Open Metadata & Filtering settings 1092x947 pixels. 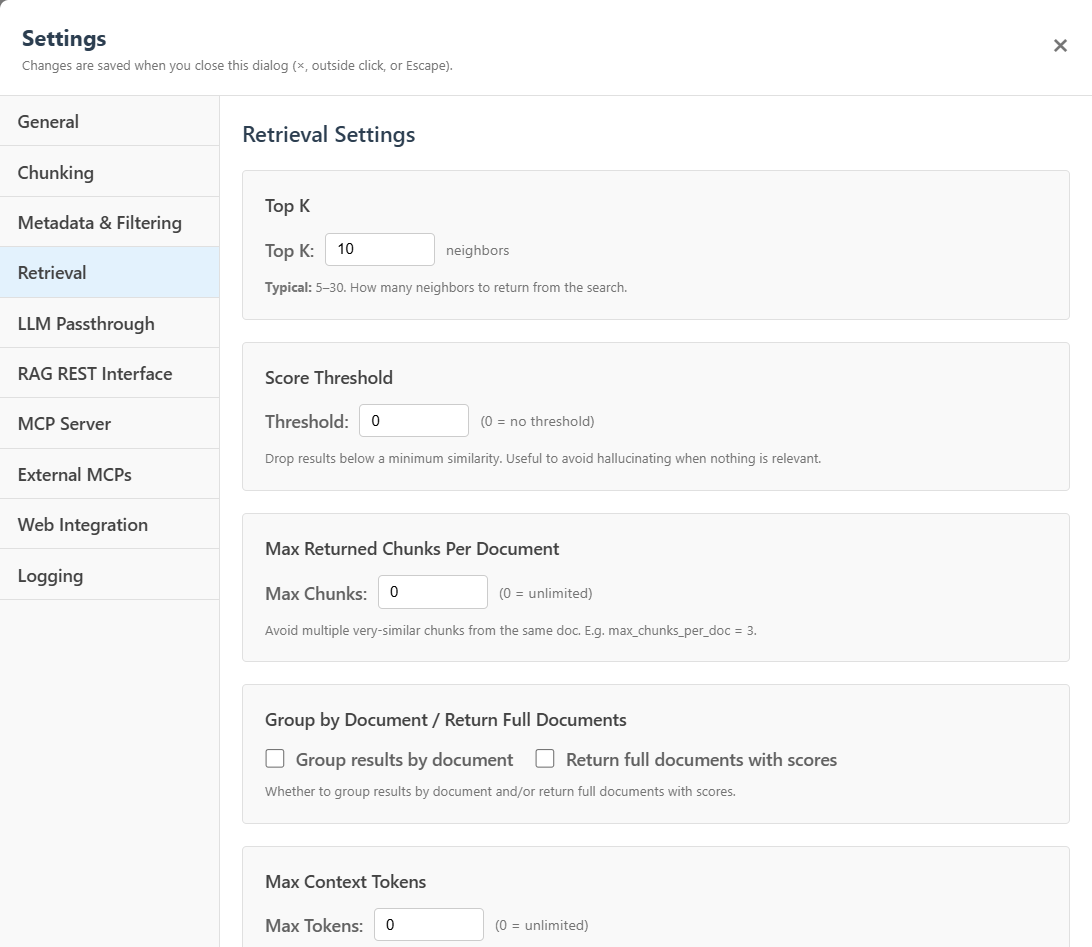click(x=109, y=222)
